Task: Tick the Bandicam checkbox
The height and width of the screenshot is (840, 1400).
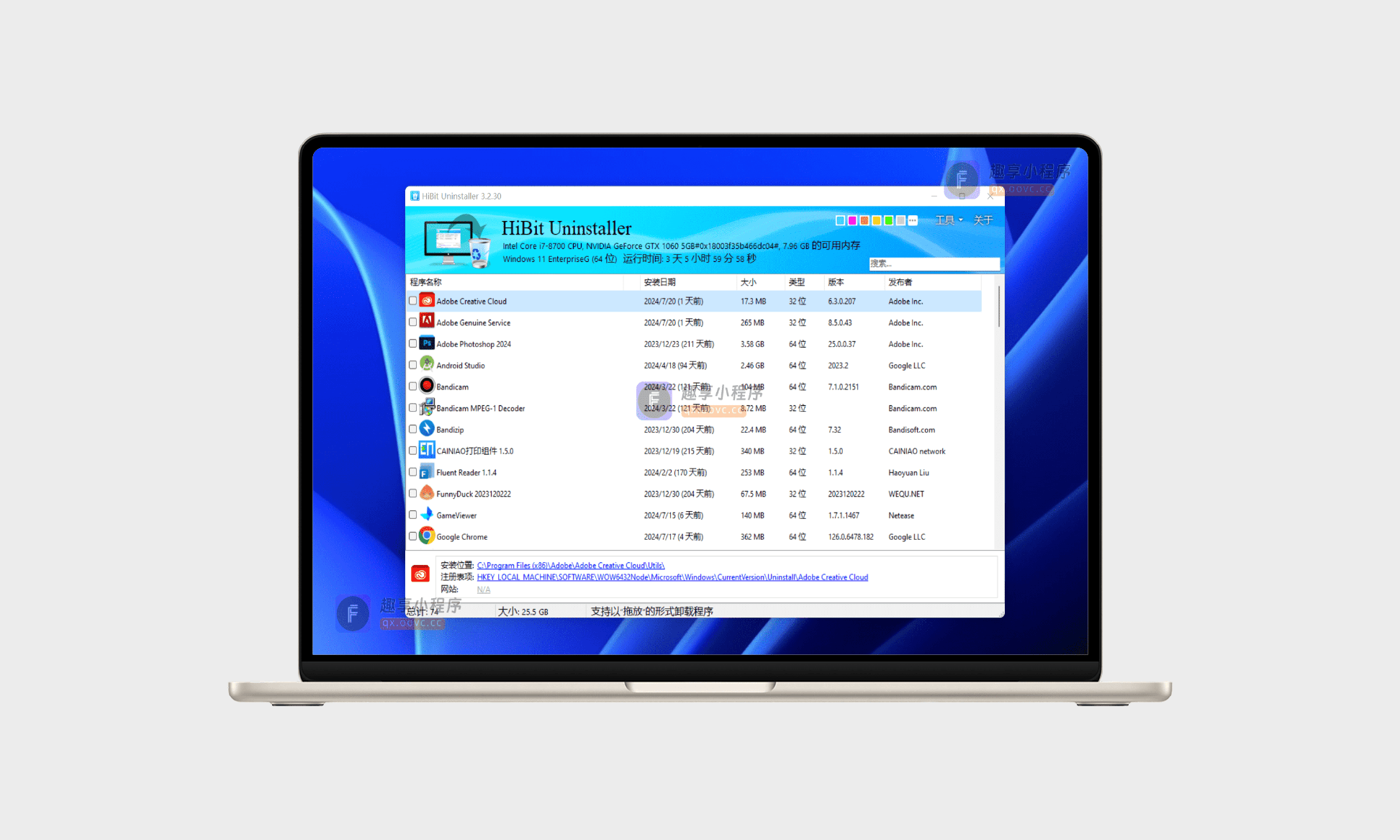Action: [412, 387]
